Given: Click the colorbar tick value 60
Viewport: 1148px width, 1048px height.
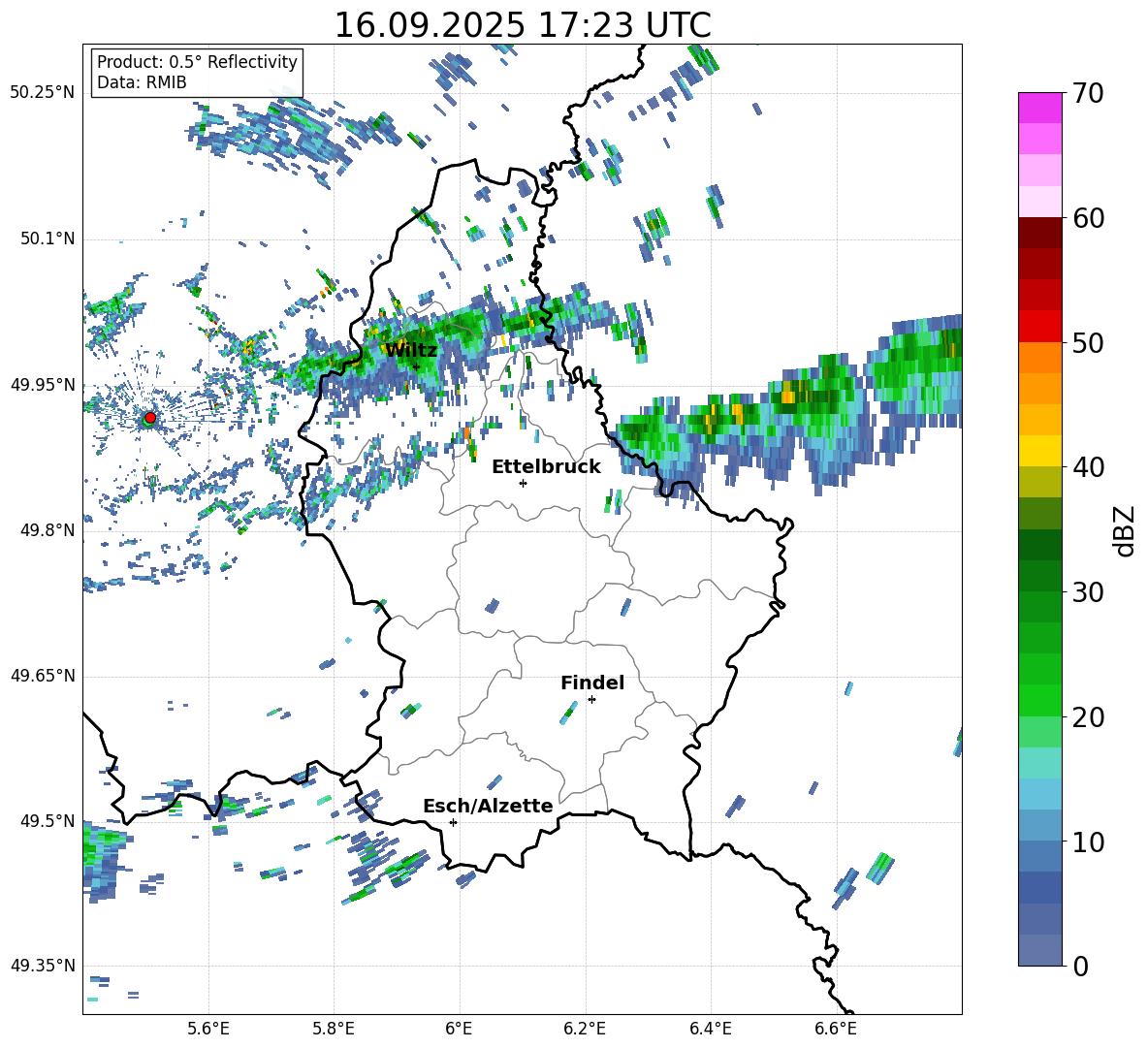Looking at the screenshot, I should (x=1088, y=218).
